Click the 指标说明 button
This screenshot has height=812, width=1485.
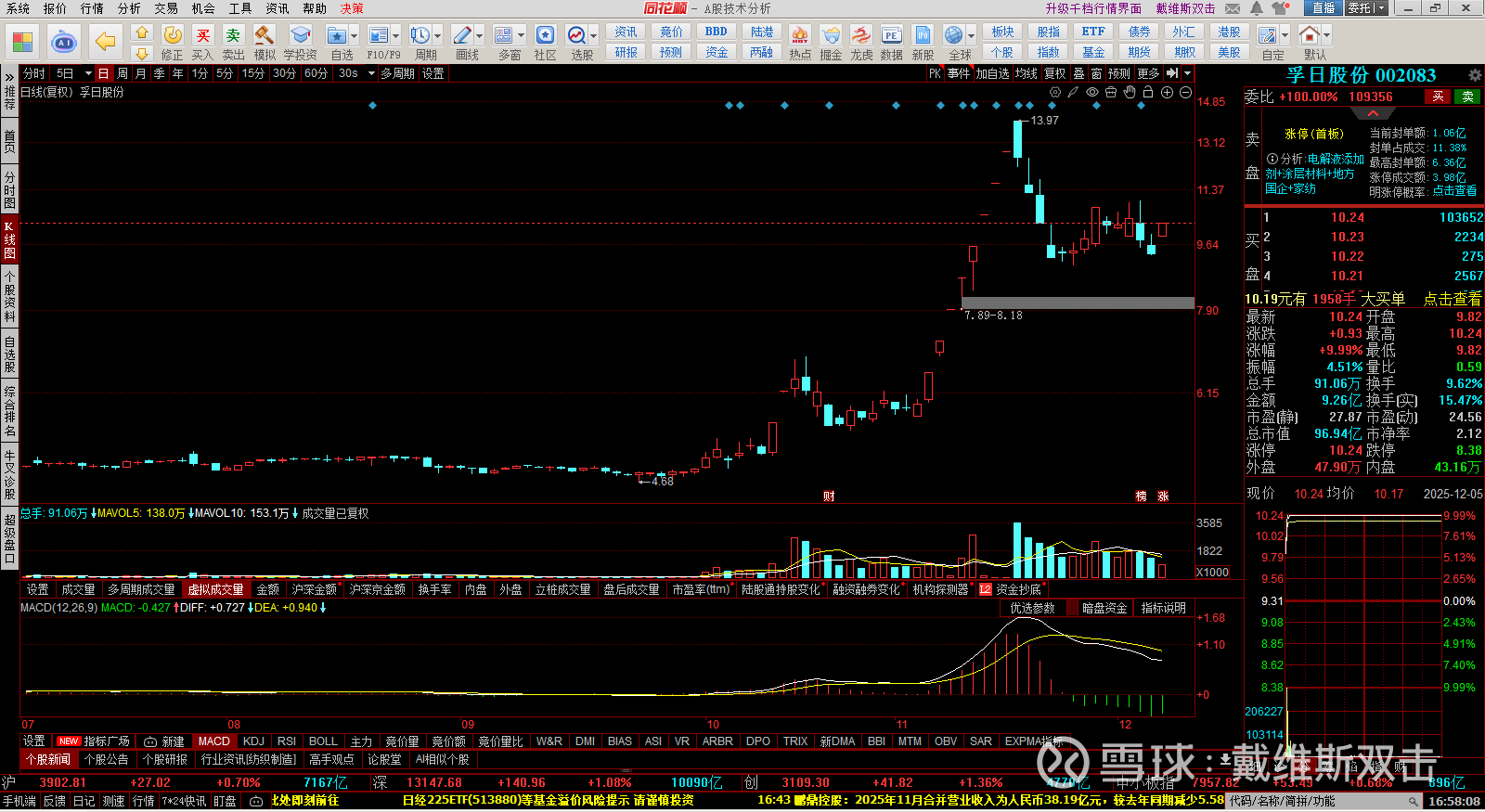(x=1164, y=608)
